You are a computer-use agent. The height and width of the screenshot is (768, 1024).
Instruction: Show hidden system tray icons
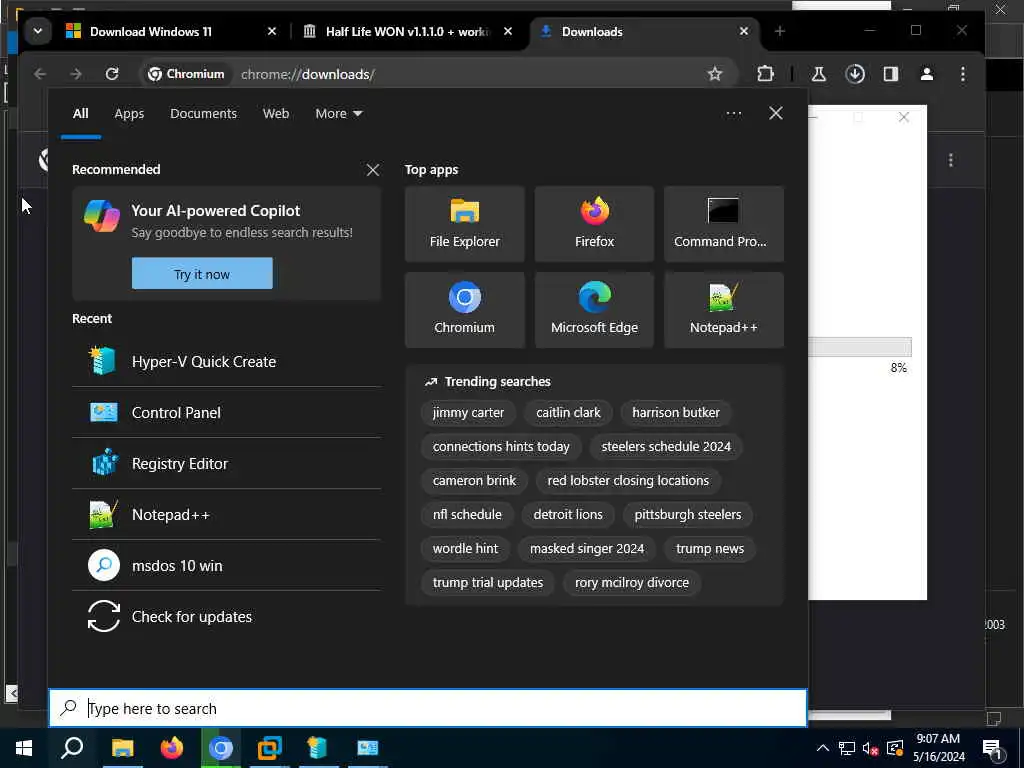point(822,748)
